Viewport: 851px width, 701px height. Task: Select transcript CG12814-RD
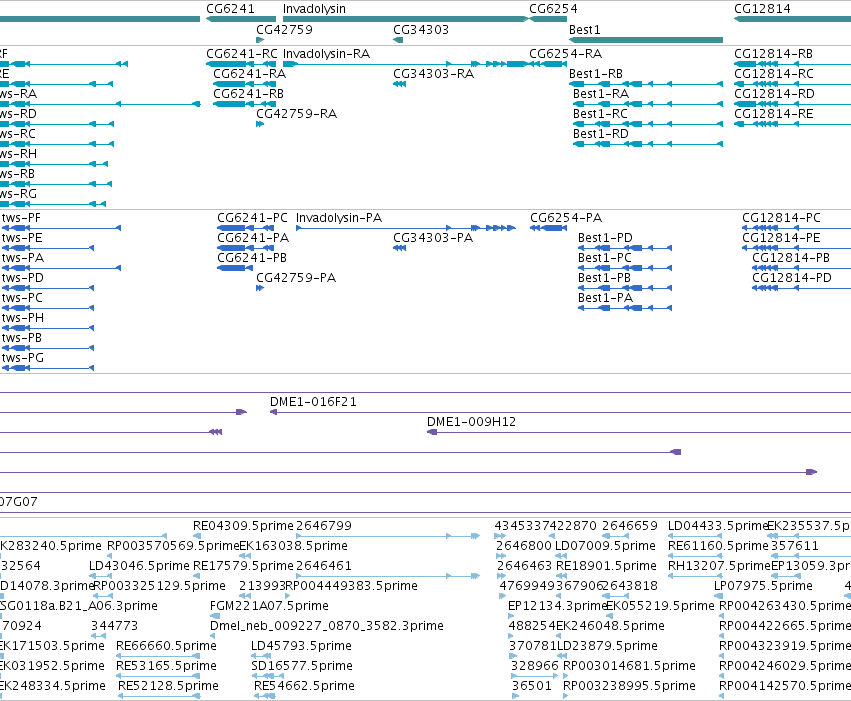point(774,94)
